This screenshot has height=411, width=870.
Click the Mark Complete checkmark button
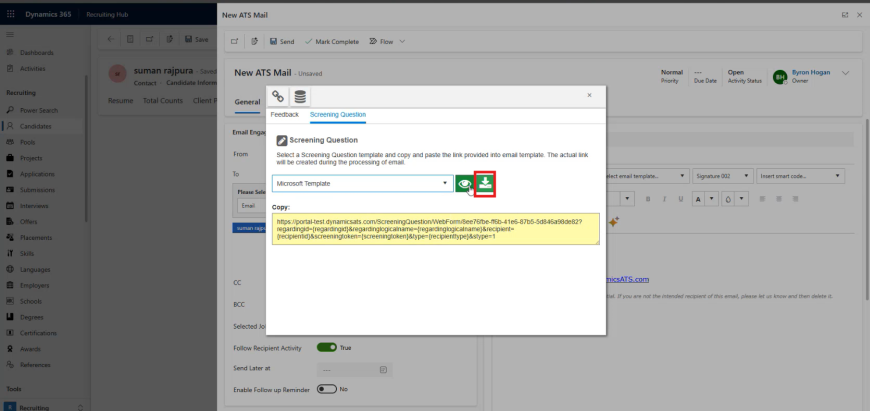332,42
